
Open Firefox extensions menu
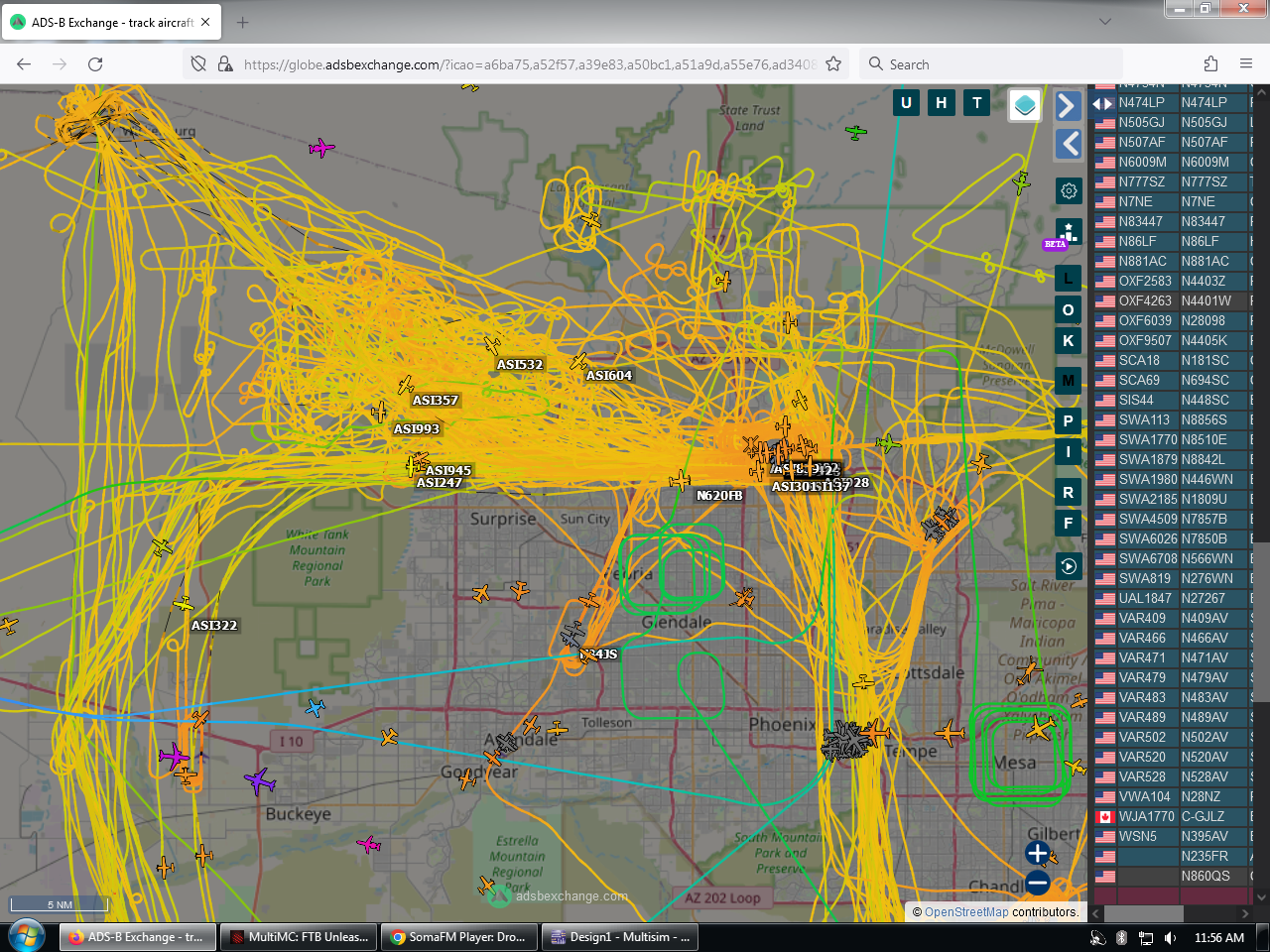(x=1210, y=63)
